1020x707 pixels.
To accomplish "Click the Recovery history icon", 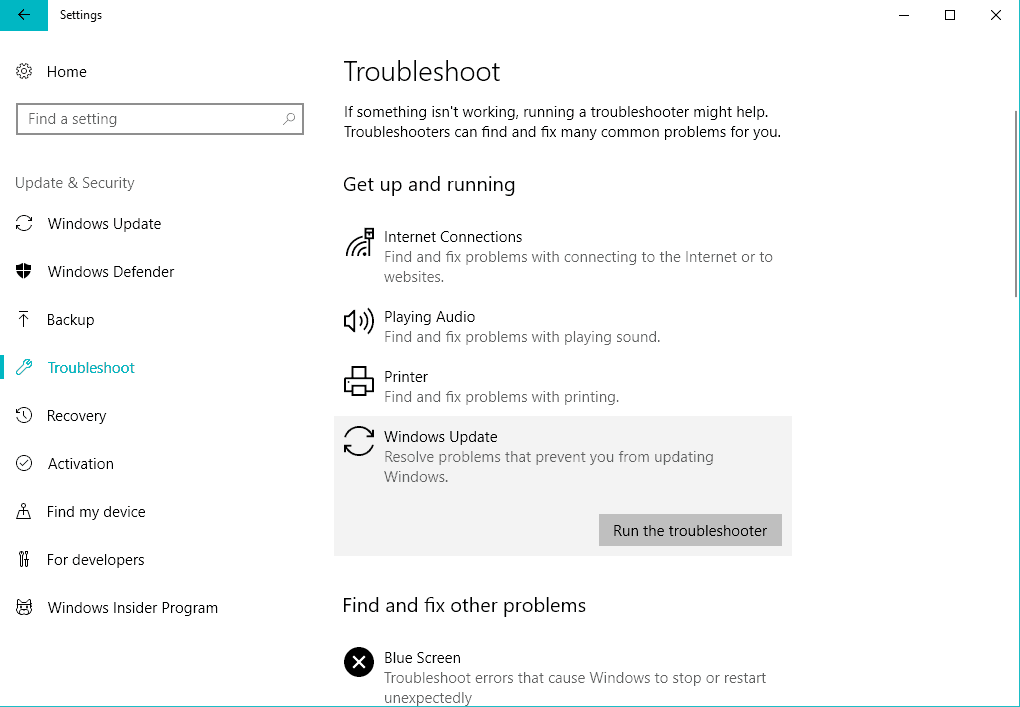I will 24,416.
